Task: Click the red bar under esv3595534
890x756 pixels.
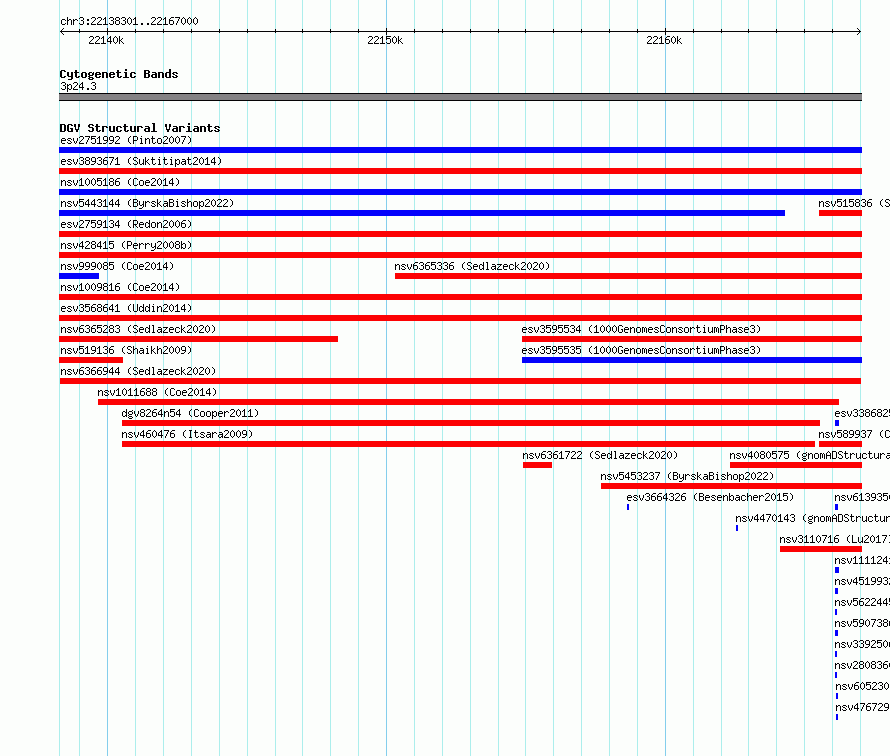Action: tap(692, 339)
